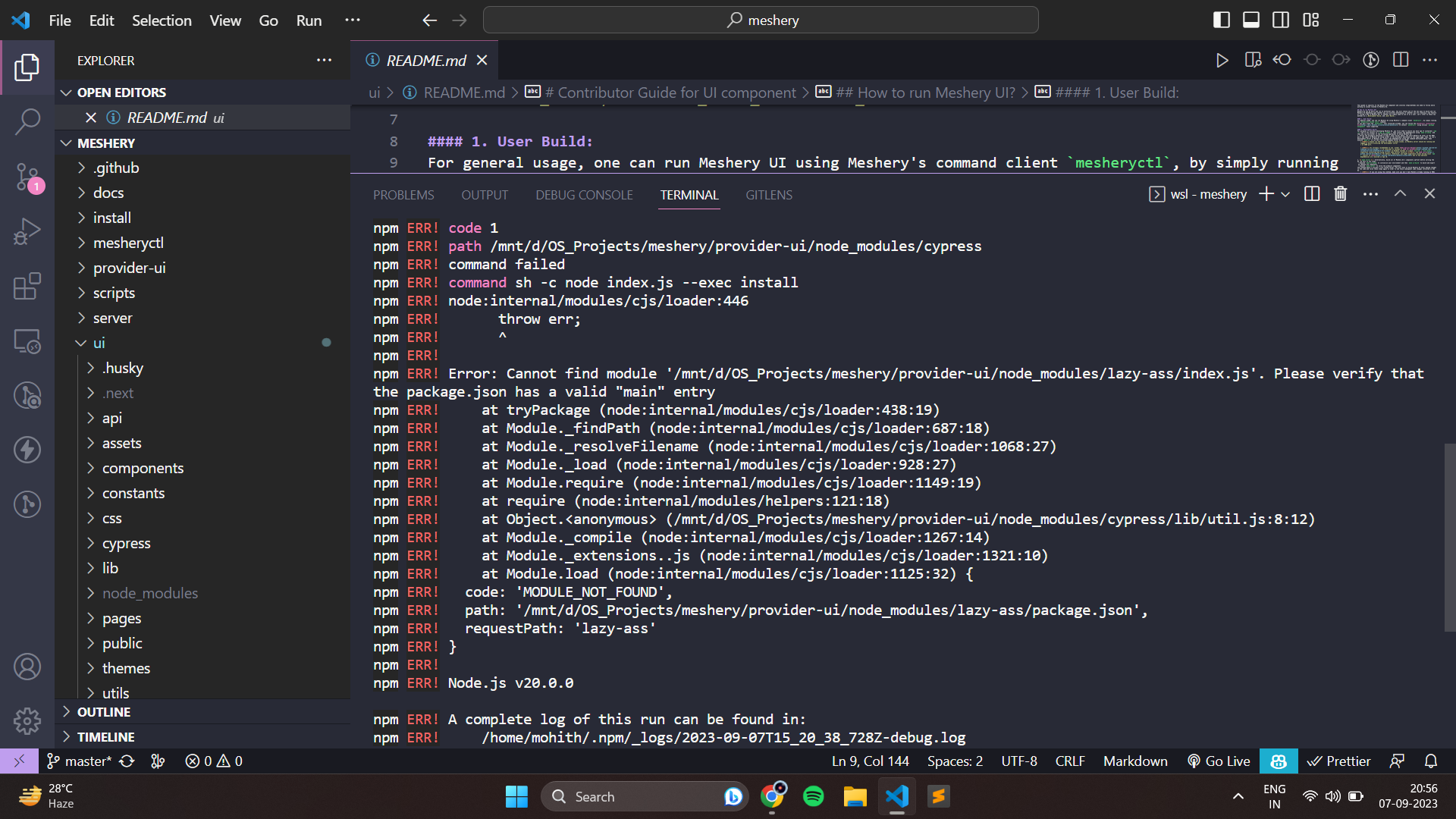Click Spaces: 2 indentation setting
Viewport: 1456px width, 819px height.
click(955, 761)
